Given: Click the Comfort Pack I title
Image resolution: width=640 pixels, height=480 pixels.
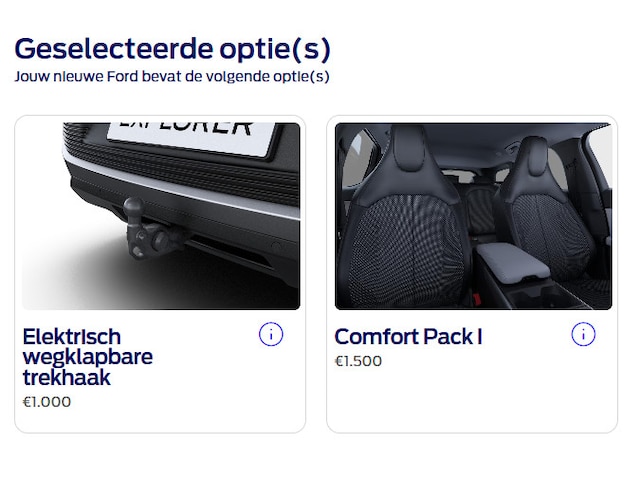Looking at the screenshot, I should (x=408, y=337).
